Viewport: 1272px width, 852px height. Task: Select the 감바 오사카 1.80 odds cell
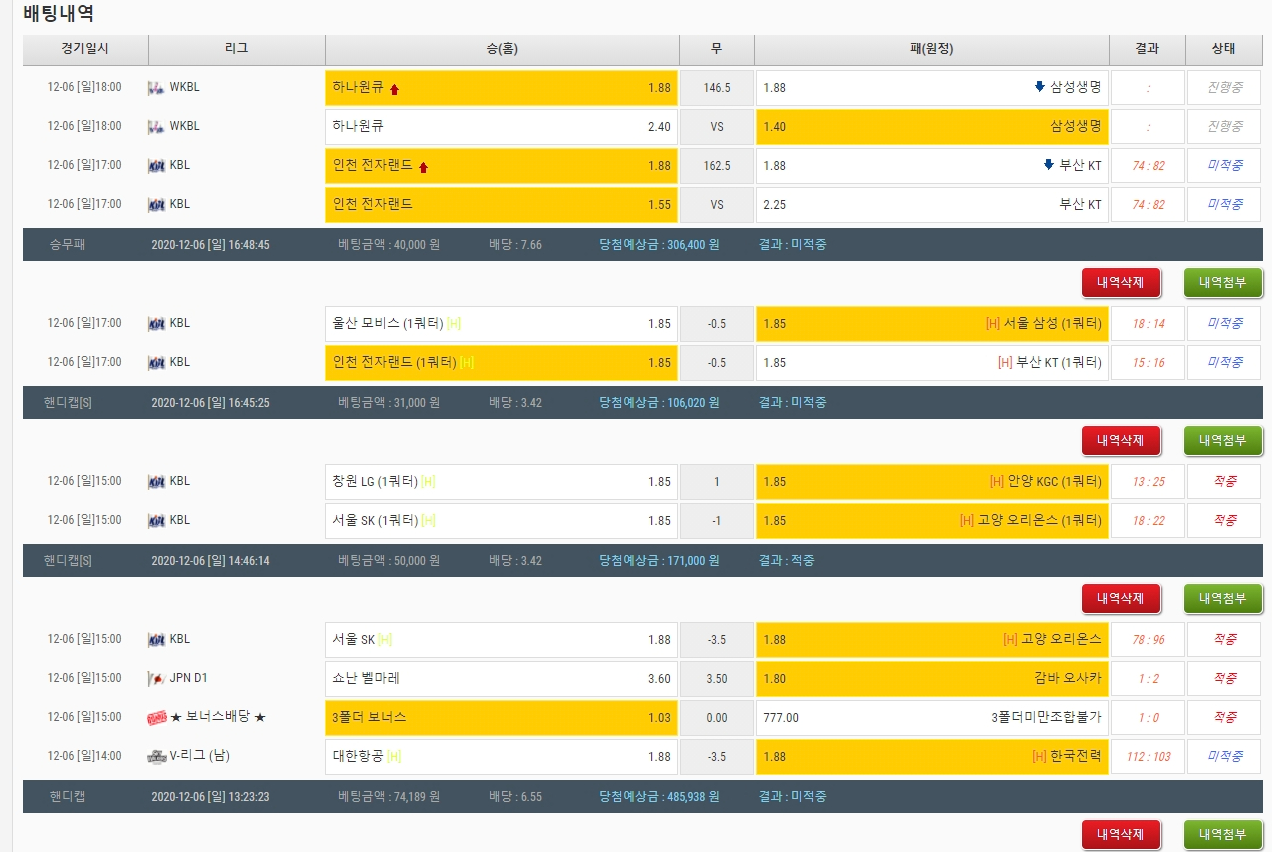(932, 678)
